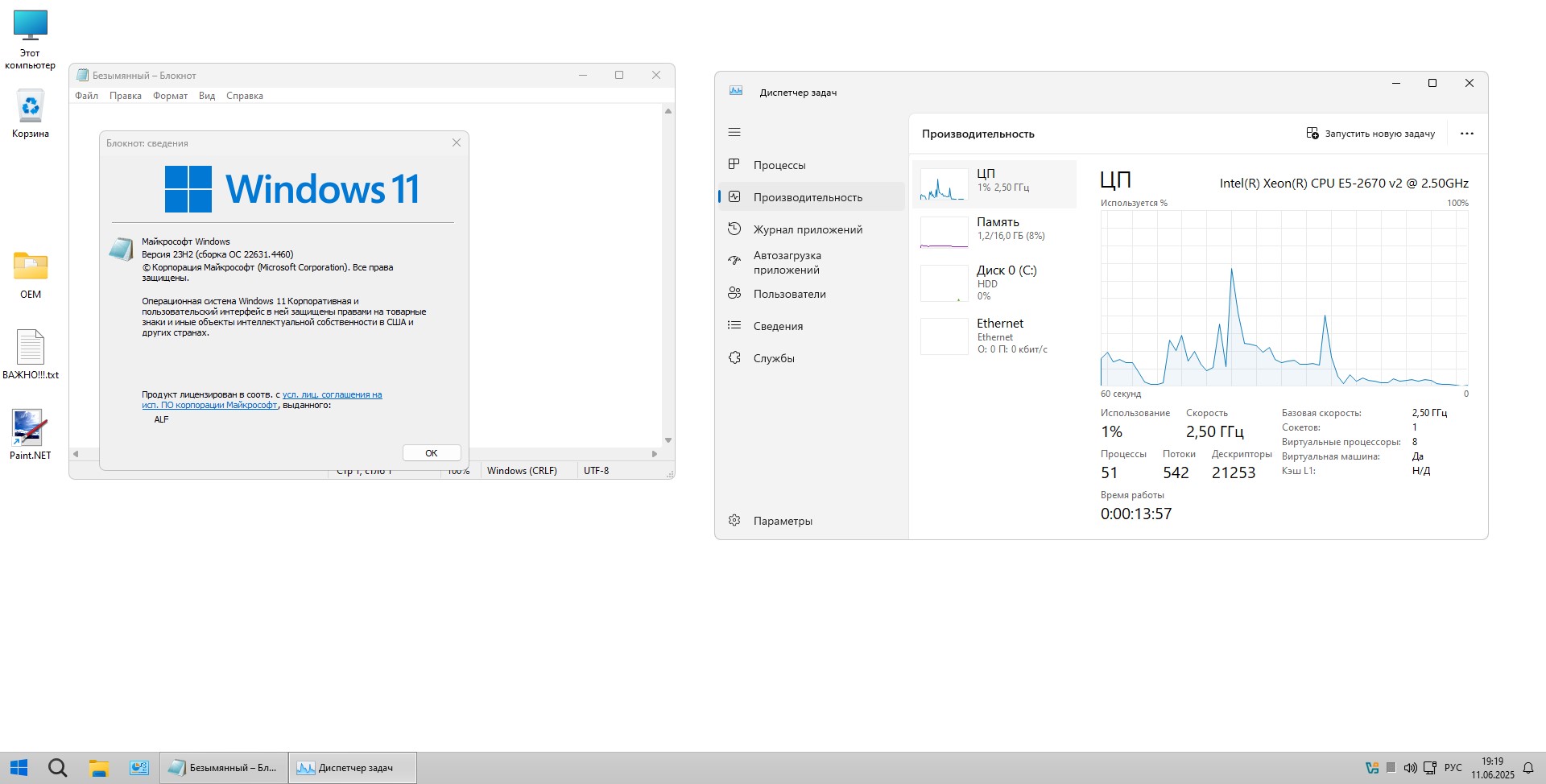Screen dimensions: 1546x784
Task: Click the first system tray icon
Action: point(1372,768)
